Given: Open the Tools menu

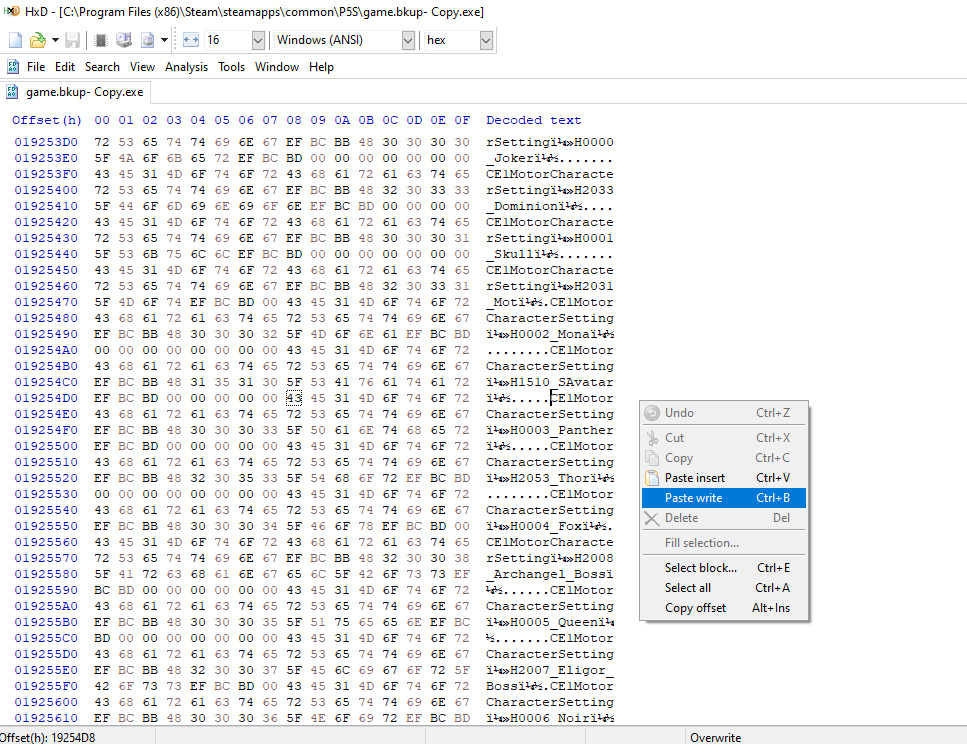Looking at the screenshot, I should (x=231, y=67).
